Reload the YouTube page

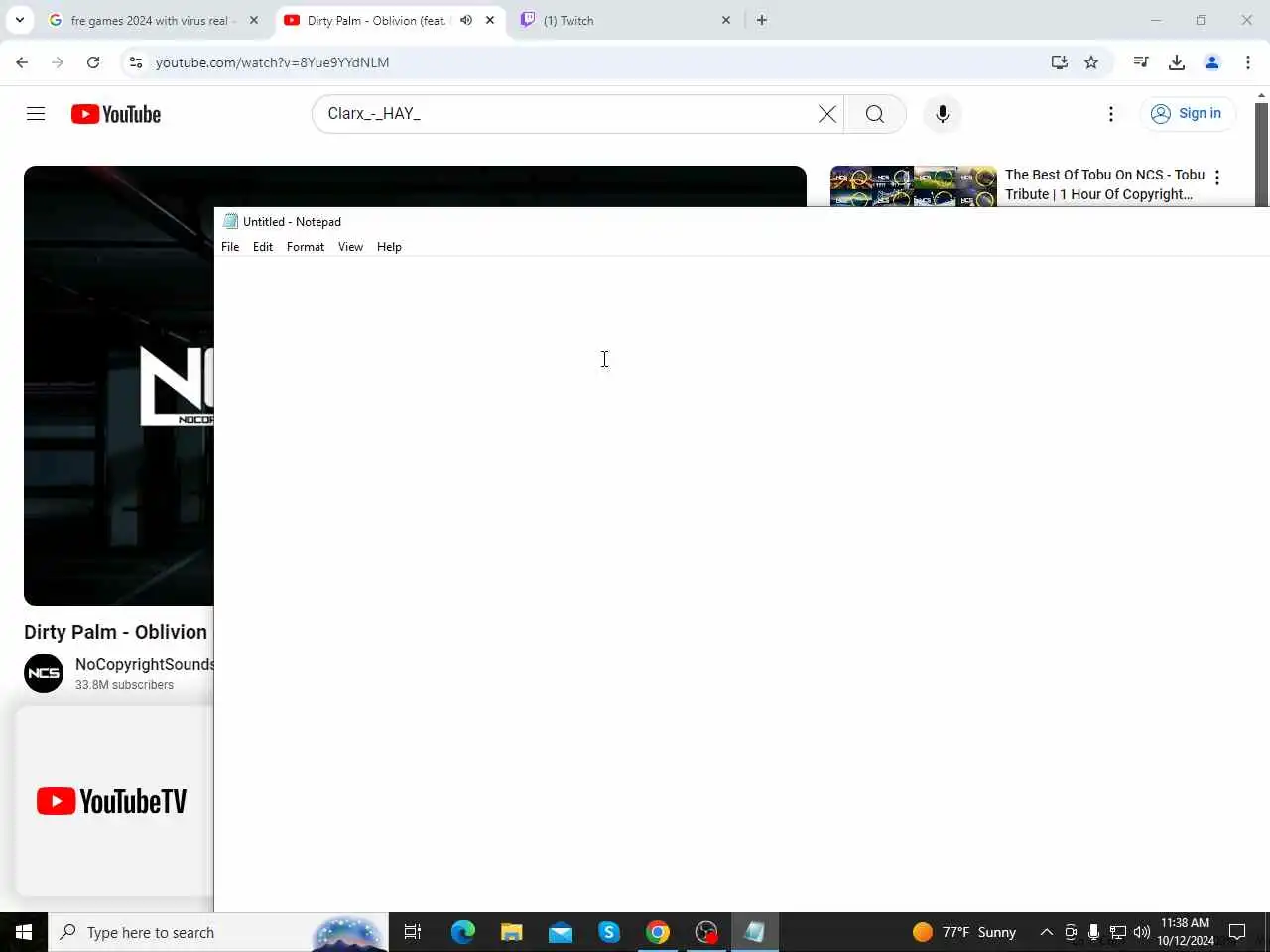point(93,62)
